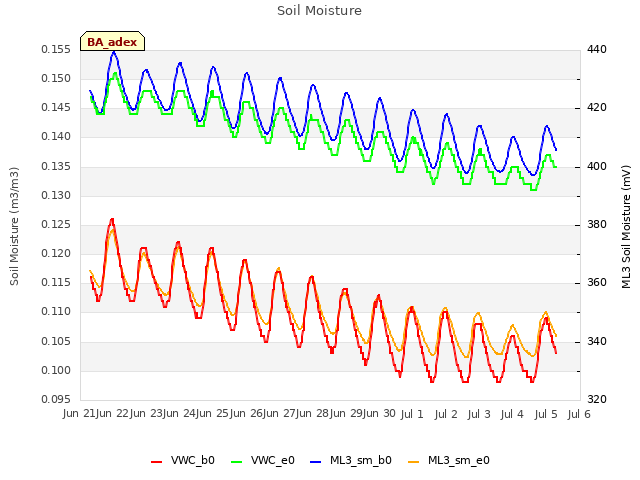Click the Jul 3 date label
The image size is (640, 480).
(479, 415)
